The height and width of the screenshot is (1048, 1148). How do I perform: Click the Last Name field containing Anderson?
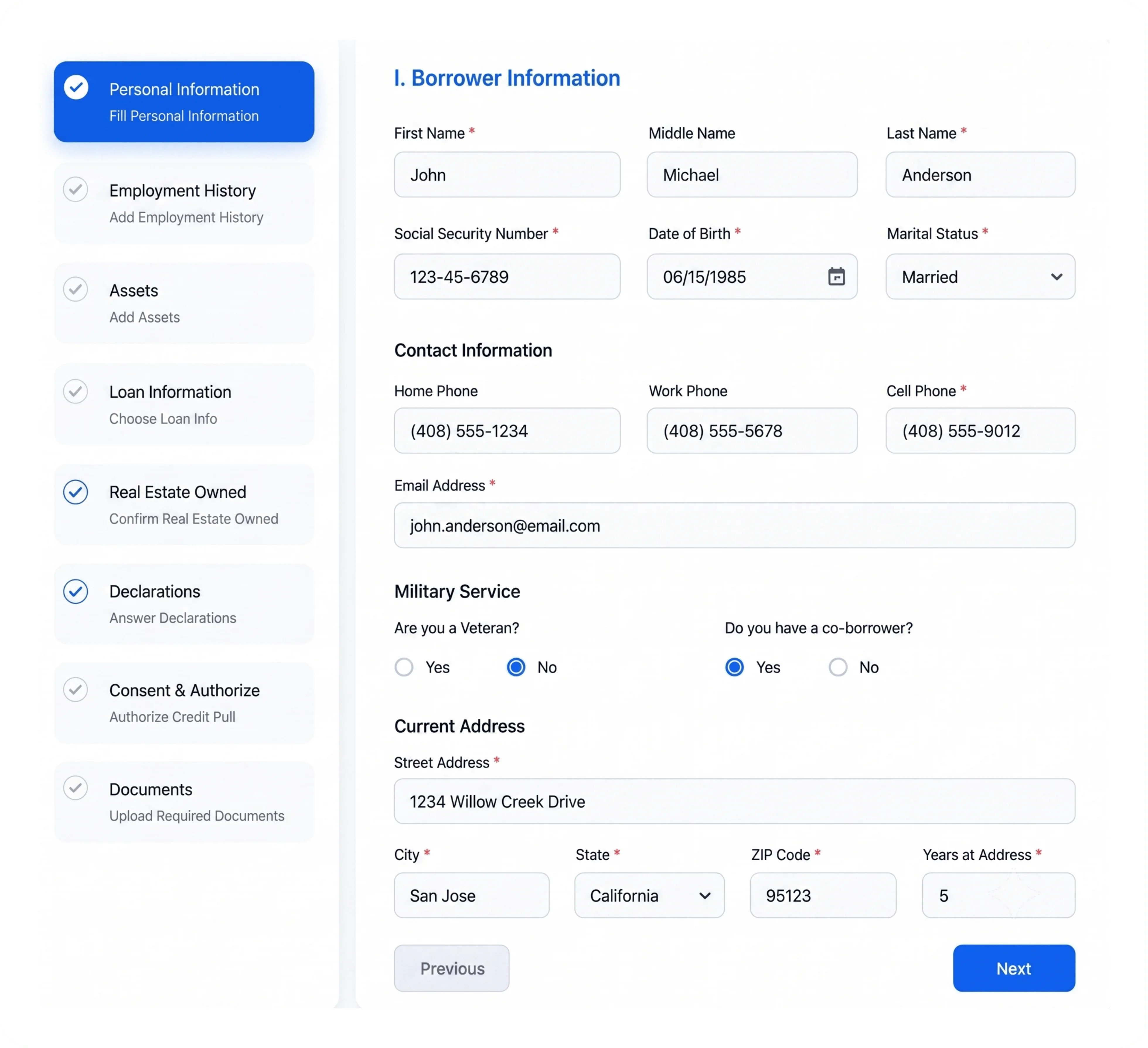pyautogui.click(x=980, y=175)
